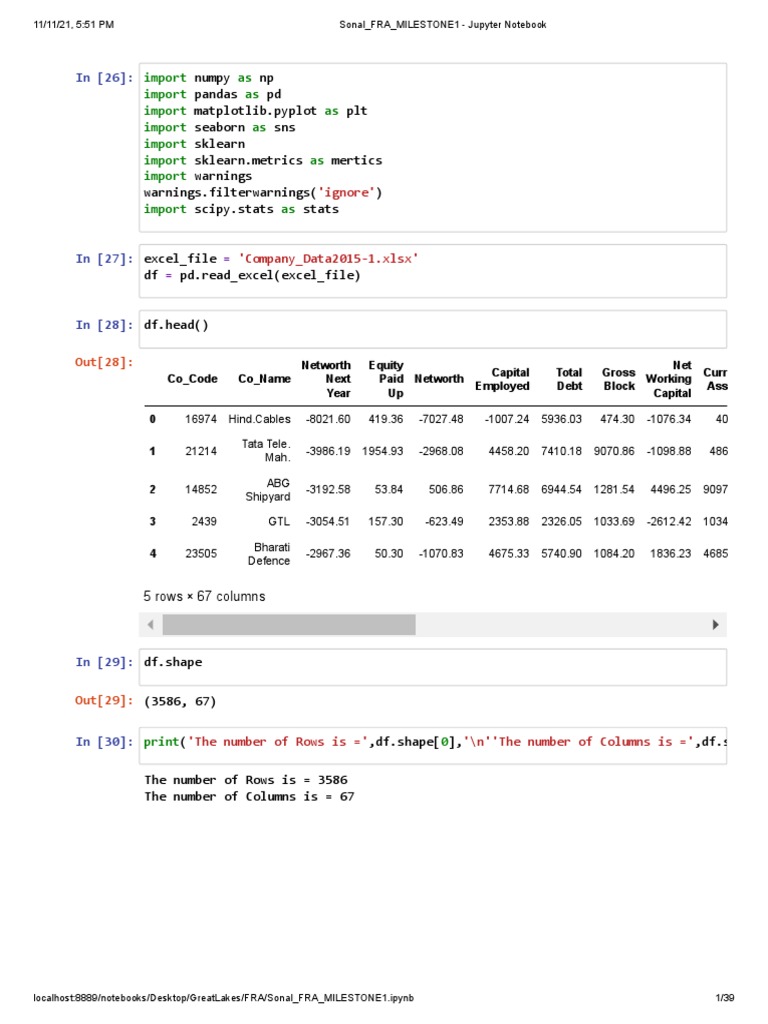Click the Networth value 506.86
This screenshot has width=768, height=1024.
coord(446,489)
